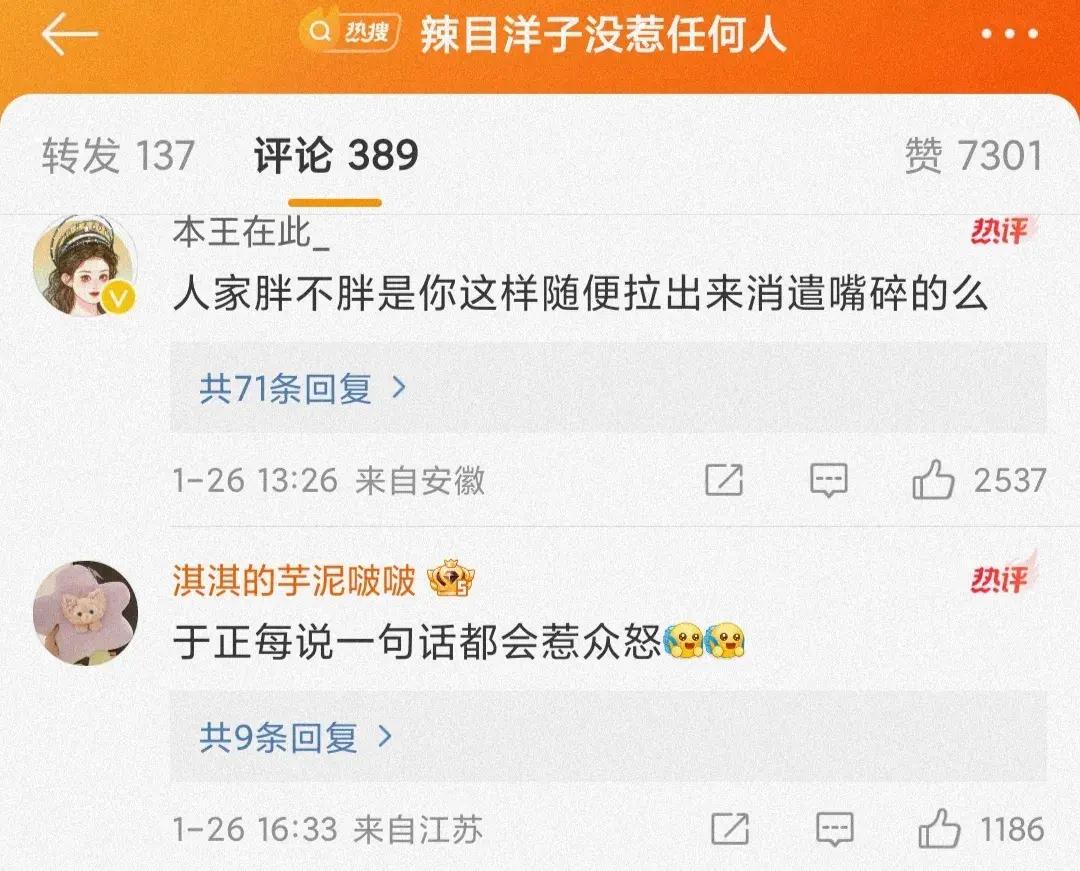Screen dimensions: 1080x871
Task: Select the 评论 389 tab
Action: 336,155
